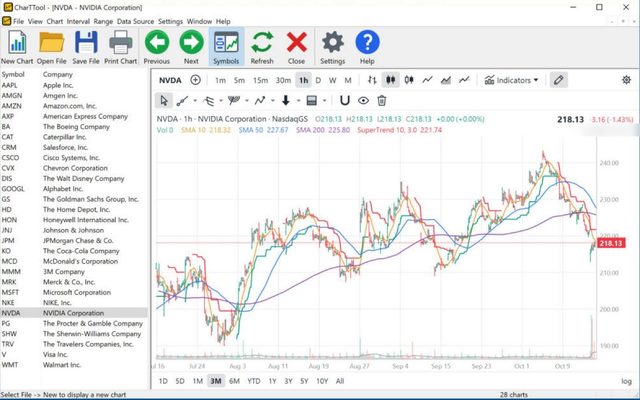640x400 pixels.
Task: Switch to the 1m interval
Action: (x=220, y=80)
